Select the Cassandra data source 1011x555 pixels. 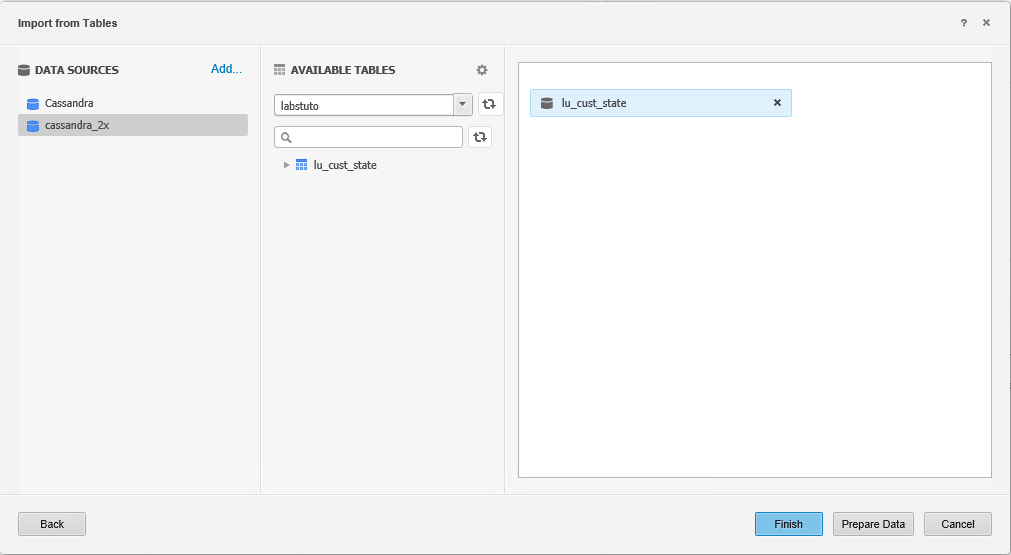pyautogui.click(x=69, y=103)
